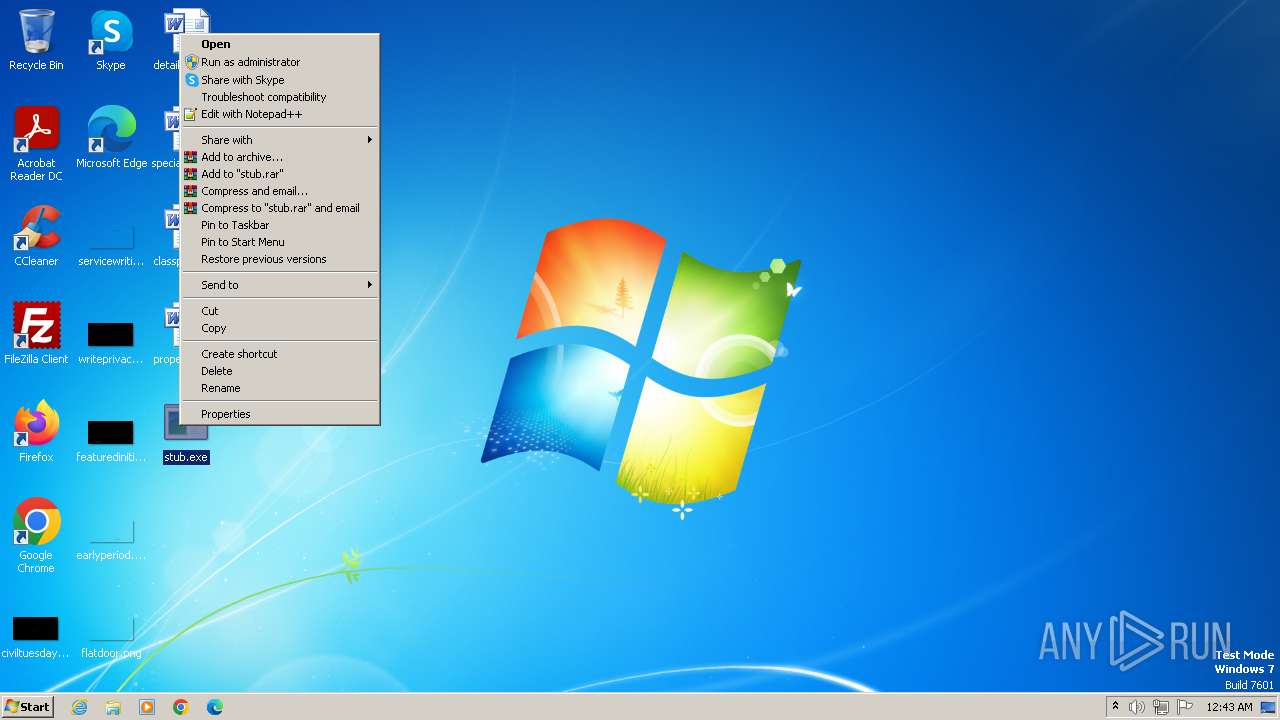
Task: Select stub.exe file icon
Action: tap(186, 432)
